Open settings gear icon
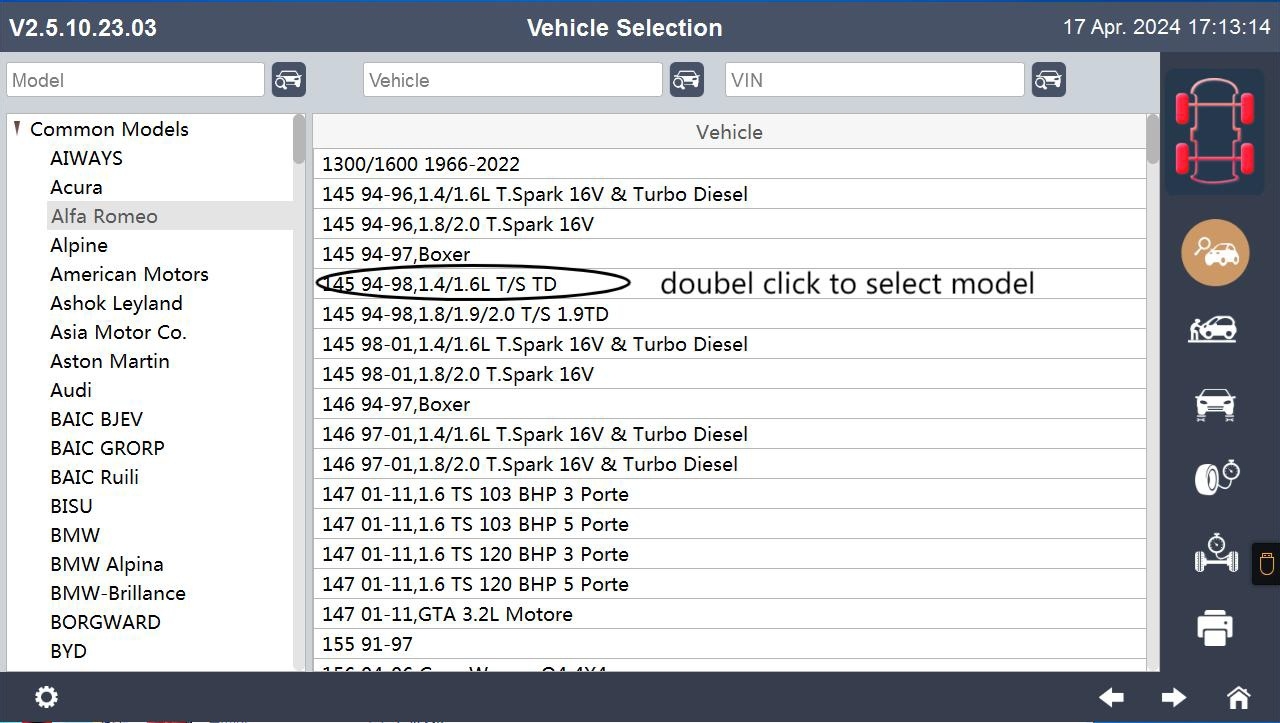 point(46,697)
